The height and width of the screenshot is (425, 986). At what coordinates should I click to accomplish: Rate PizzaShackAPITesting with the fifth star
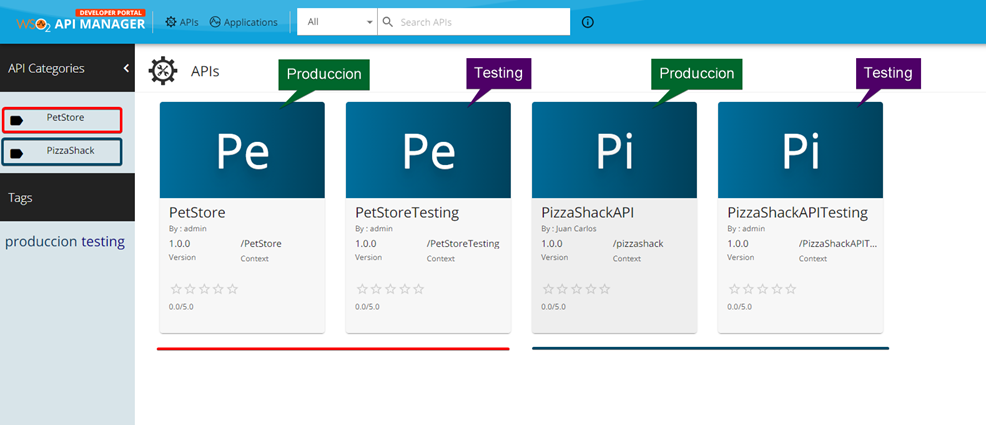tap(791, 289)
